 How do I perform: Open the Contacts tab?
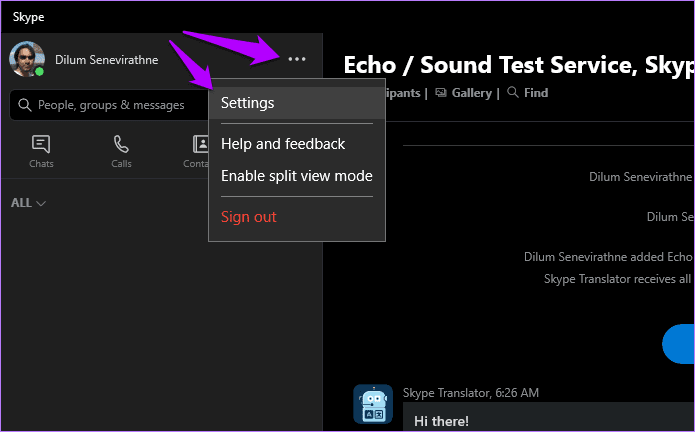[x=196, y=152]
